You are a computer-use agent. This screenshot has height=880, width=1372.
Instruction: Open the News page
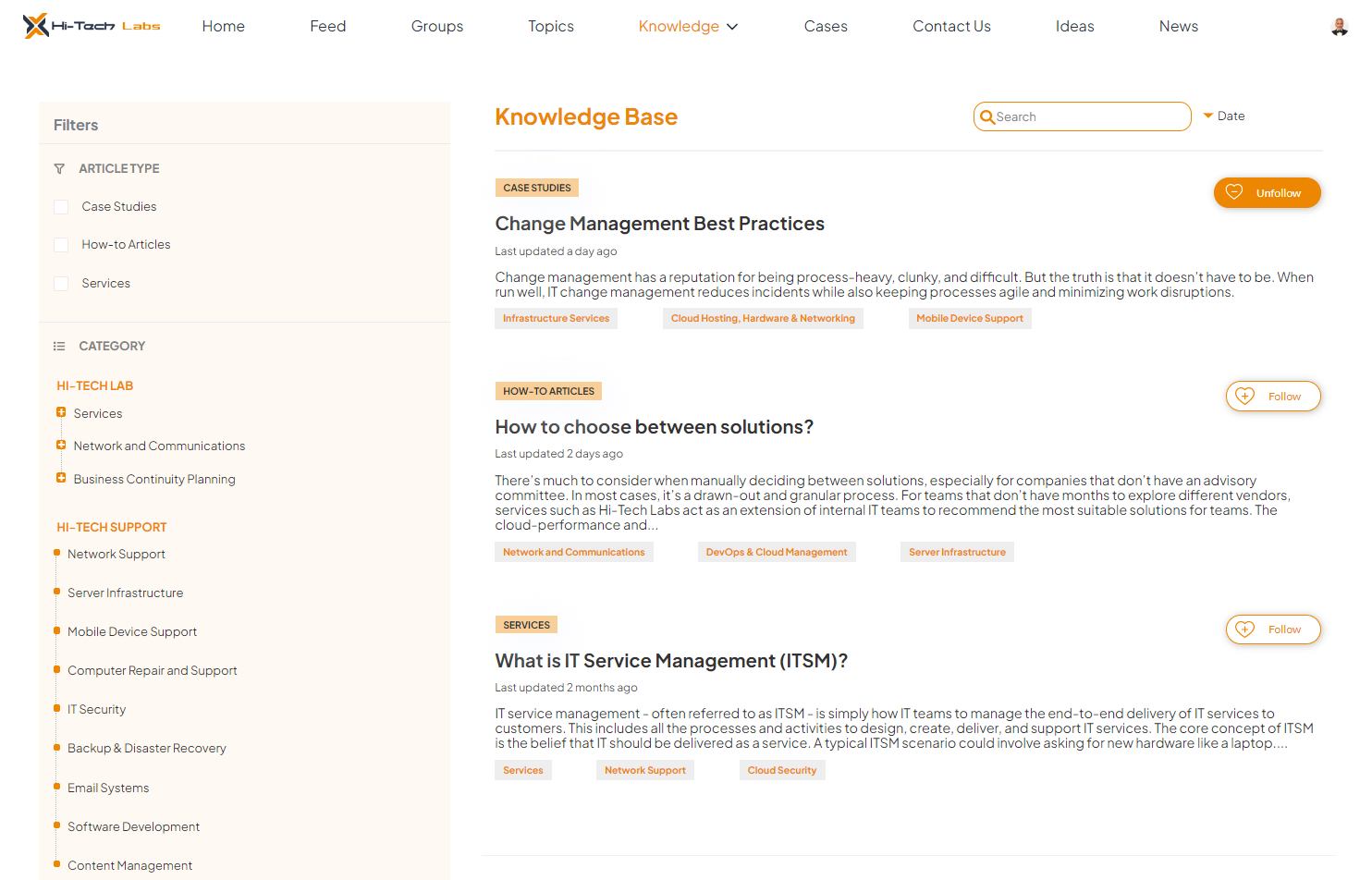click(1179, 26)
